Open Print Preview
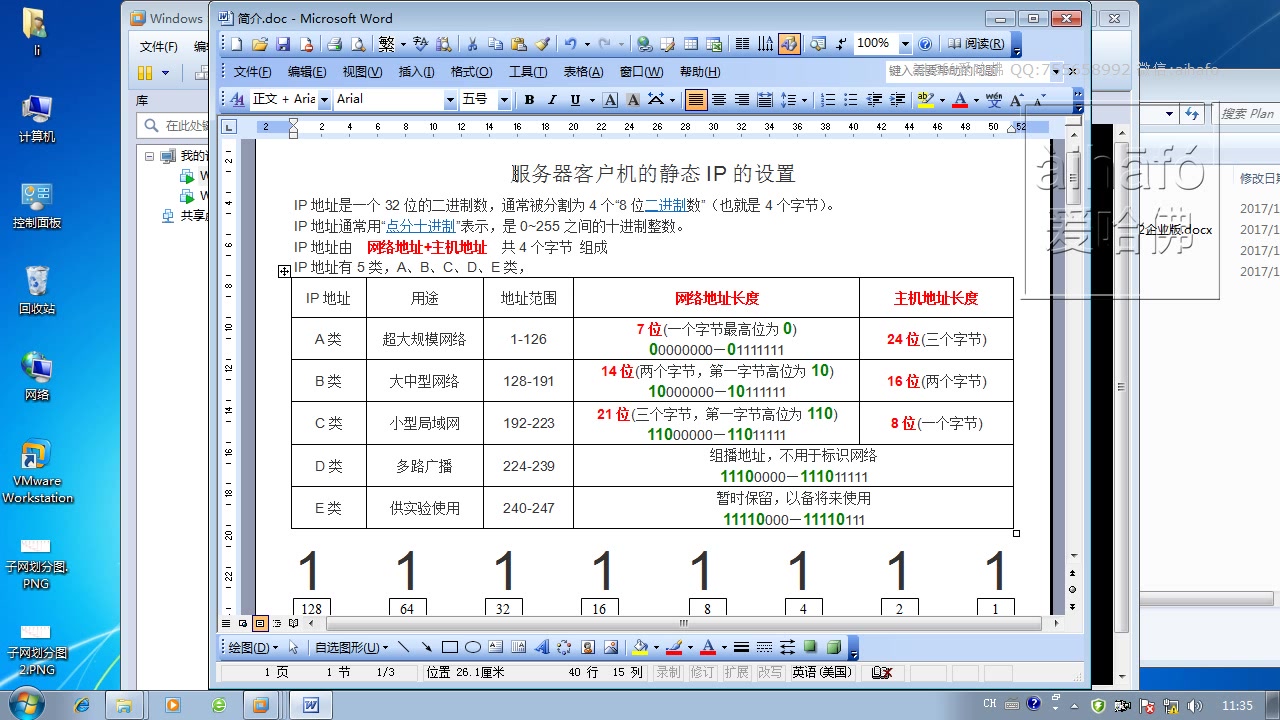Image resolution: width=1280 pixels, height=720 pixels. pyautogui.click(x=359, y=43)
